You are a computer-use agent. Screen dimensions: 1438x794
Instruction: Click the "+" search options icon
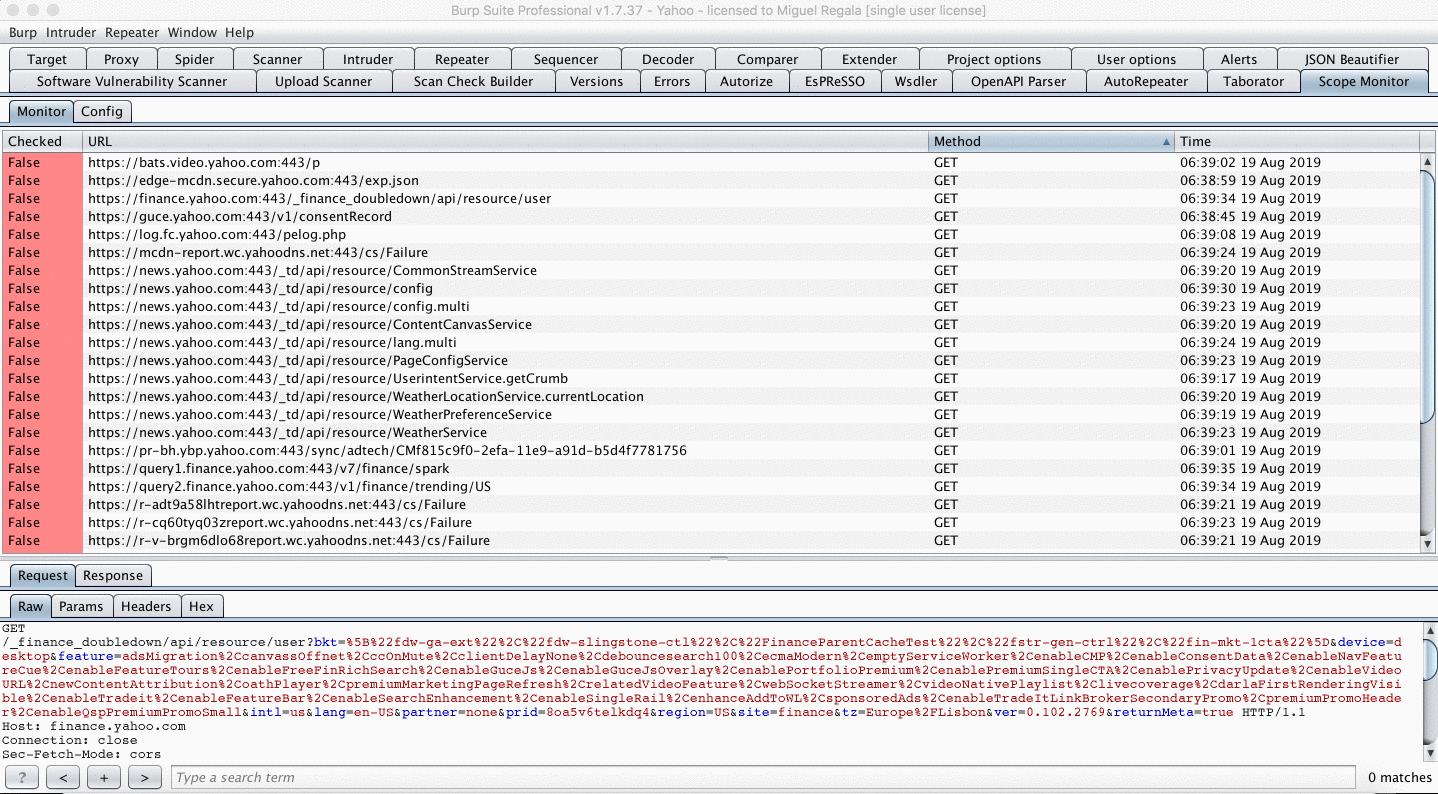tap(103, 777)
